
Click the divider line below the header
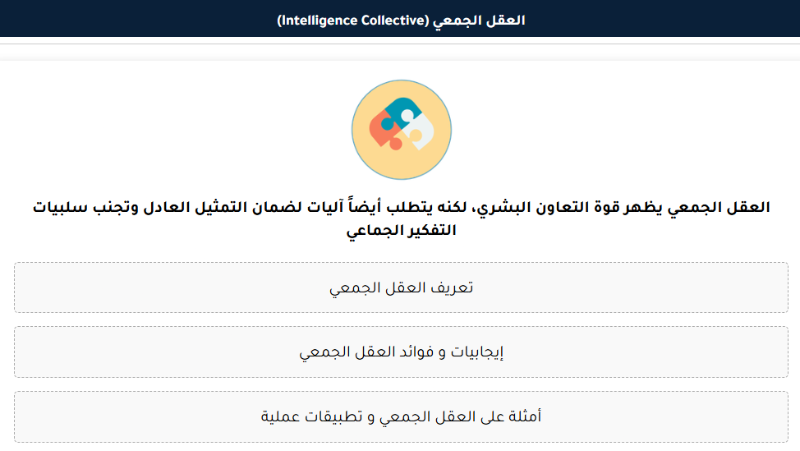400,44
